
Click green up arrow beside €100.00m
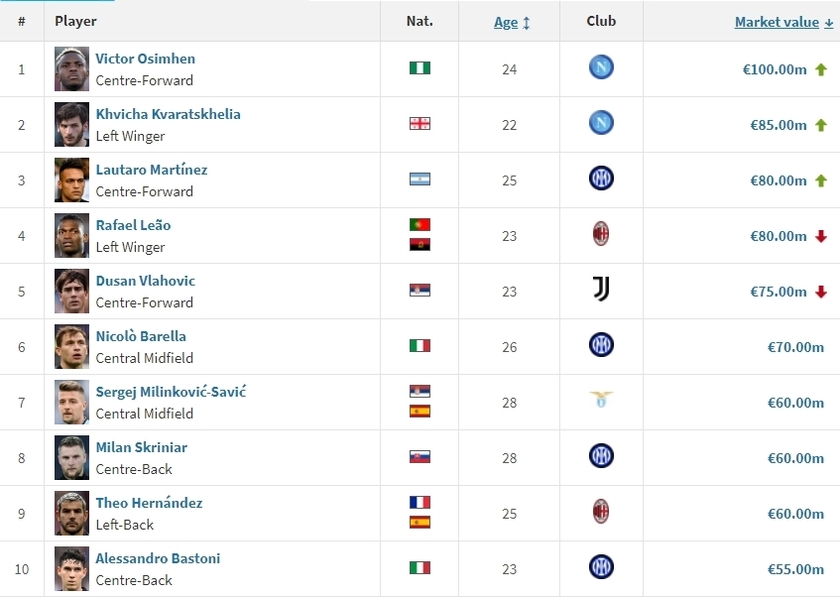(821, 69)
